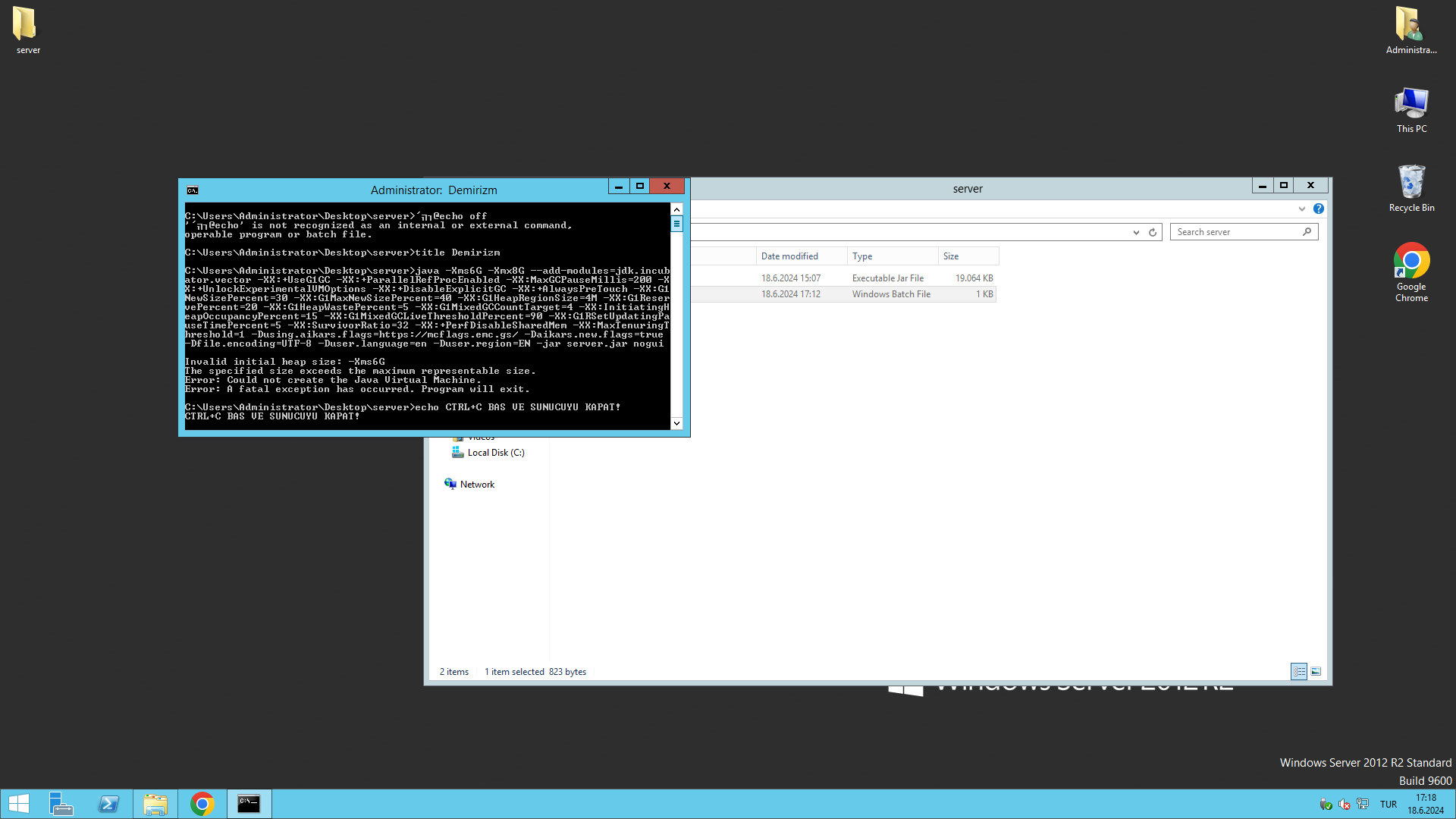This screenshot has width=1456, height=819.
Task: Open the Recycle Bin
Action: click(1411, 188)
